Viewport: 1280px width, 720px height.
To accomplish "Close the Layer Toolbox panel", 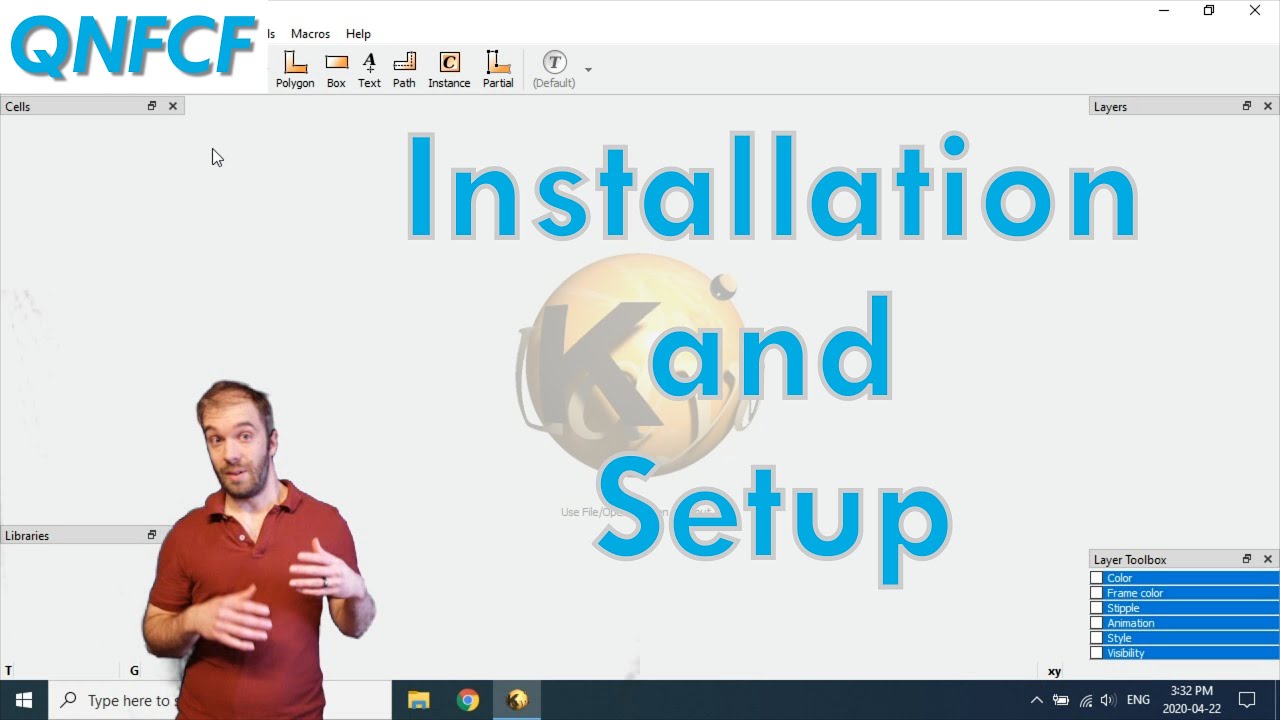I will pos(1268,559).
